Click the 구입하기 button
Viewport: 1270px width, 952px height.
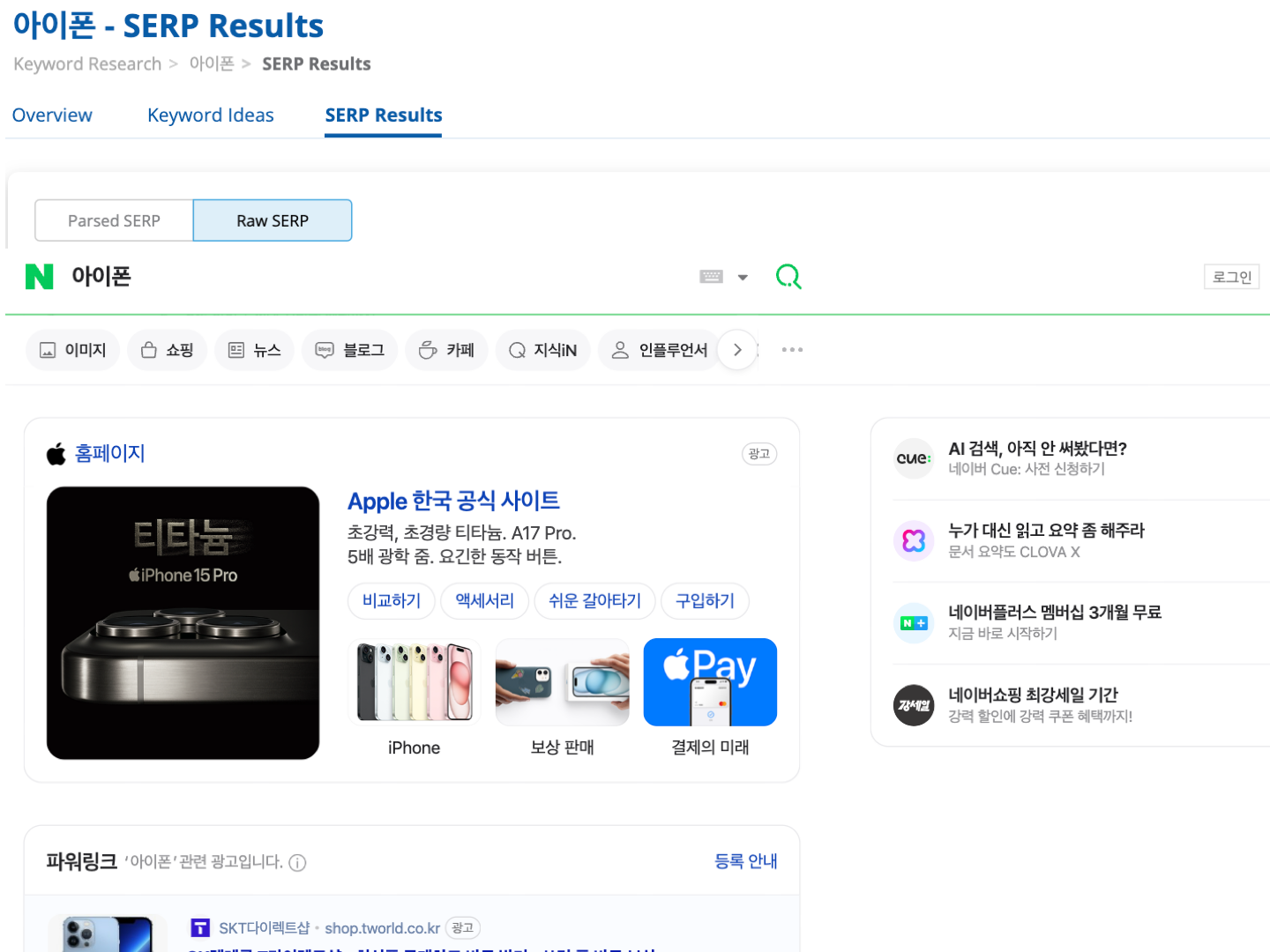(x=706, y=601)
